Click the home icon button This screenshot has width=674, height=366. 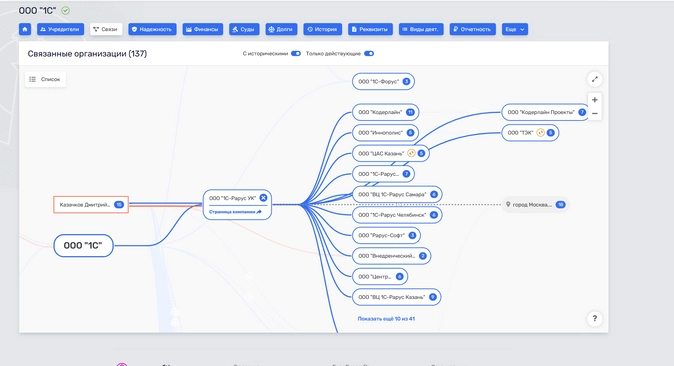pos(25,29)
